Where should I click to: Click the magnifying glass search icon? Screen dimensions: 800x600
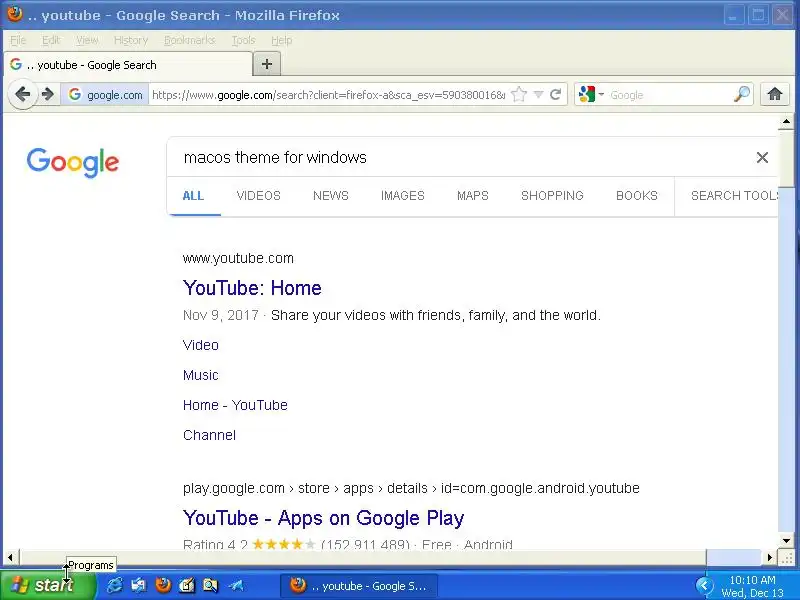(x=742, y=94)
